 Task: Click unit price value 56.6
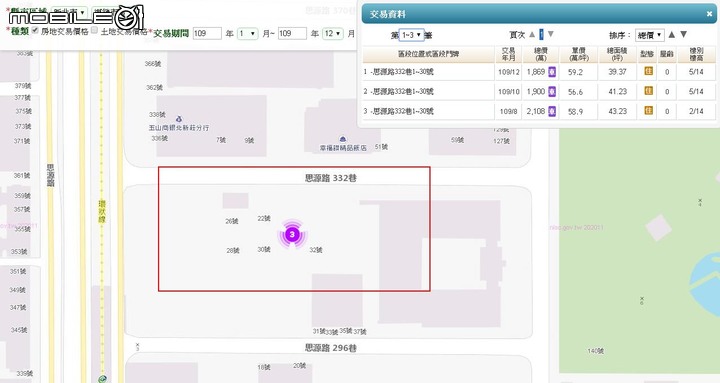575,92
